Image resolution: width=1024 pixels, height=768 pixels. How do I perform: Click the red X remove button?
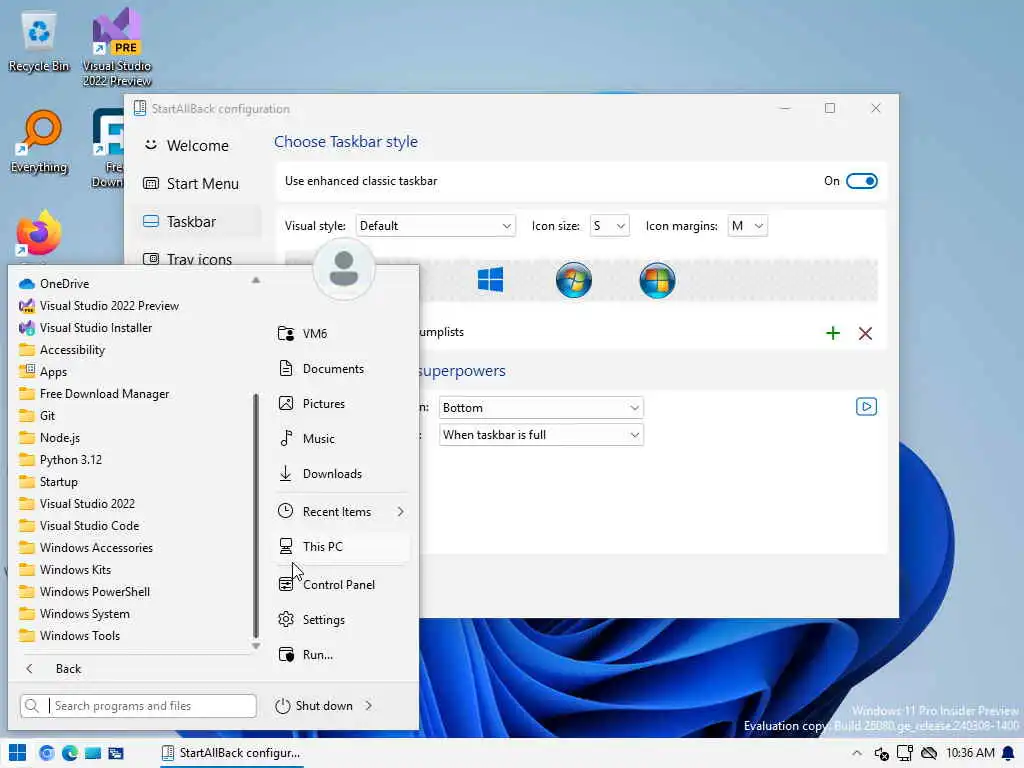[x=865, y=333]
